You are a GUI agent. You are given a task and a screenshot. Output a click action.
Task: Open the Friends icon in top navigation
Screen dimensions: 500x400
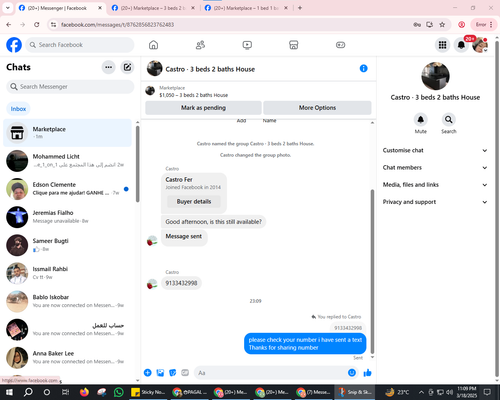point(200,45)
